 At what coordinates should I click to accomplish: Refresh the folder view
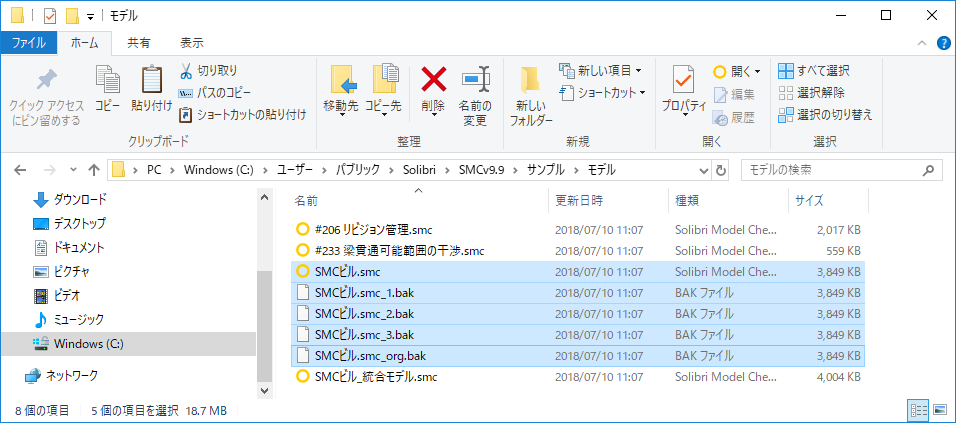[x=721, y=170]
